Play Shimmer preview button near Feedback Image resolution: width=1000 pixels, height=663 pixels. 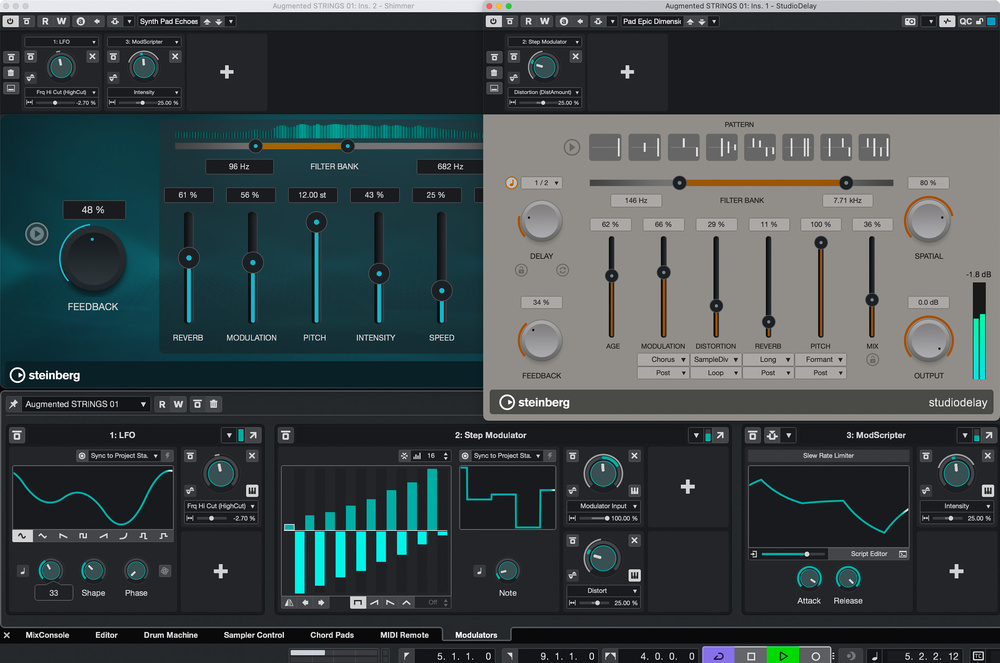[x=36, y=234]
